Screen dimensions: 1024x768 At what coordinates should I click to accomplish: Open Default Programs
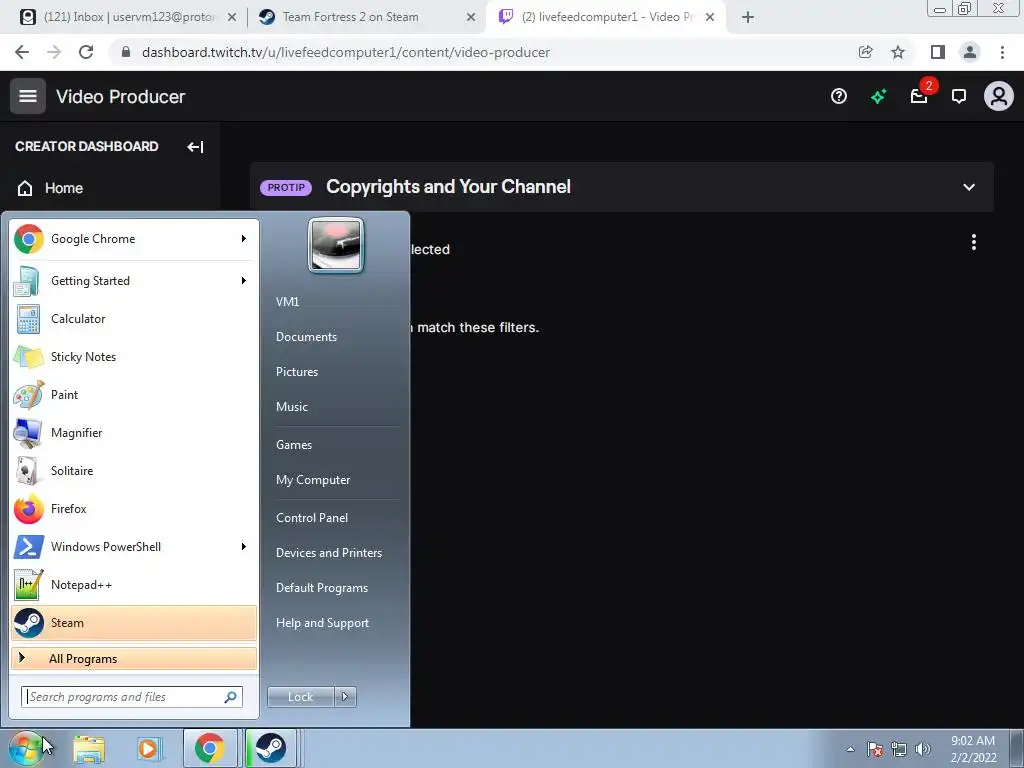point(322,588)
